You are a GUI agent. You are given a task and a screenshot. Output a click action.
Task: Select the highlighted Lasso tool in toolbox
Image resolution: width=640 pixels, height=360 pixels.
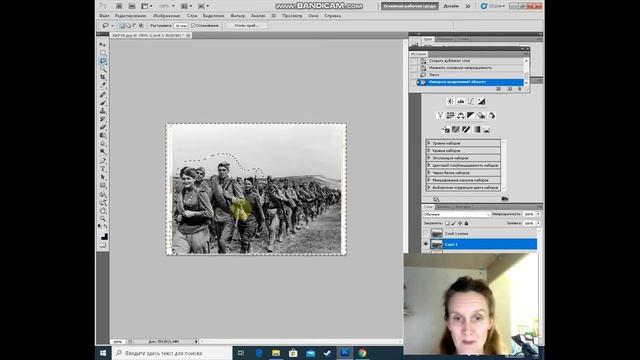pos(103,61)
